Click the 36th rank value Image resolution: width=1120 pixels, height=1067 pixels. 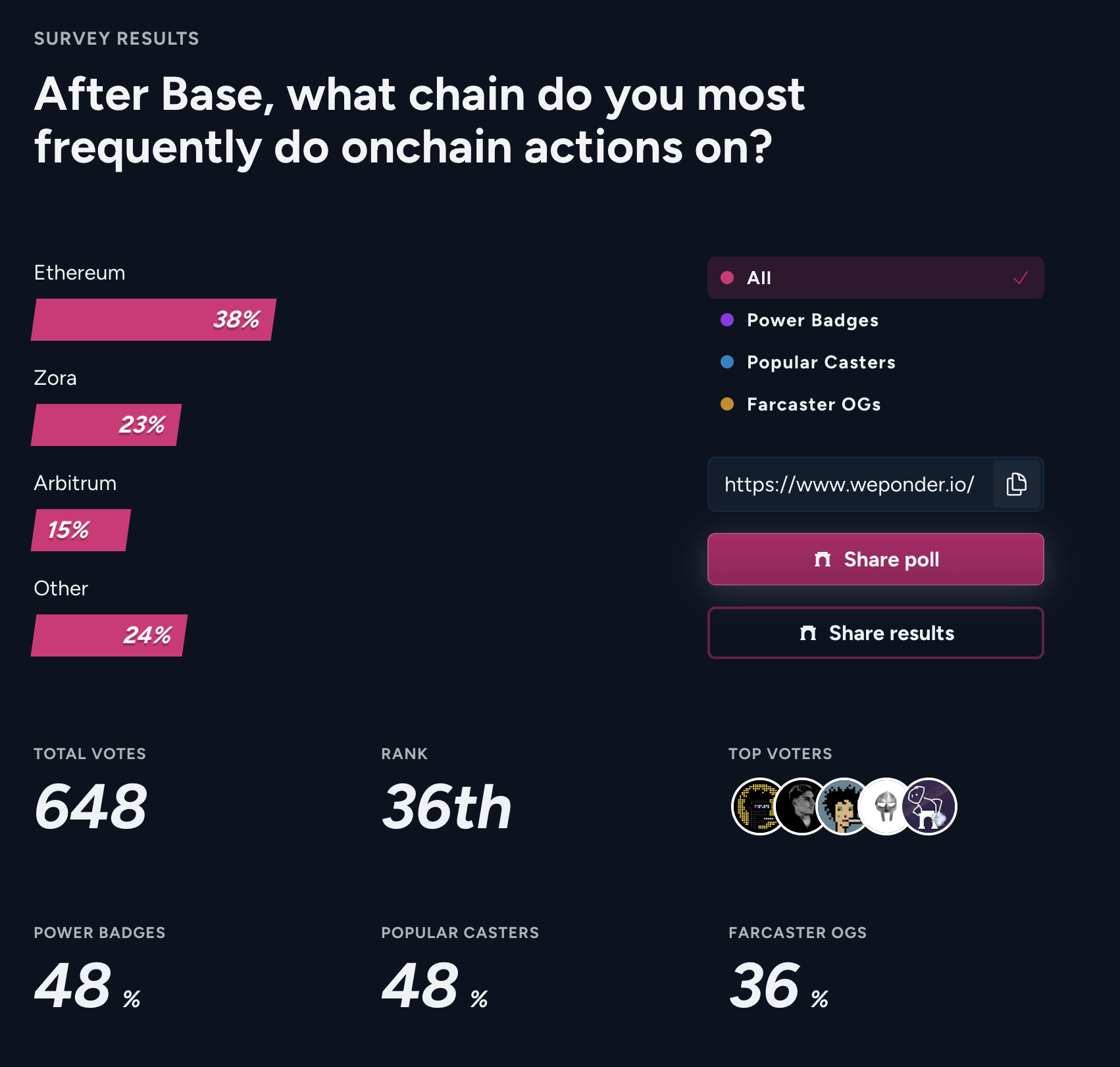(x=446, y=806)
